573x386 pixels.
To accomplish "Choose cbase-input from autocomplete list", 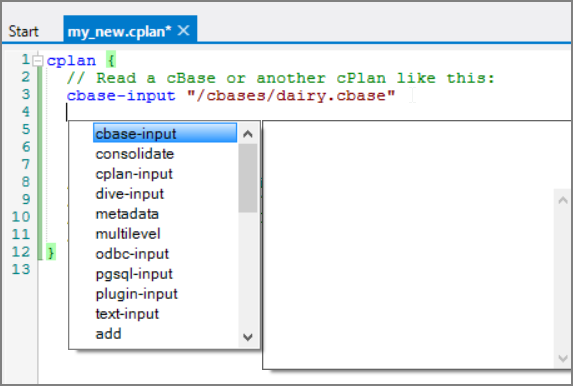I will 165,133.
